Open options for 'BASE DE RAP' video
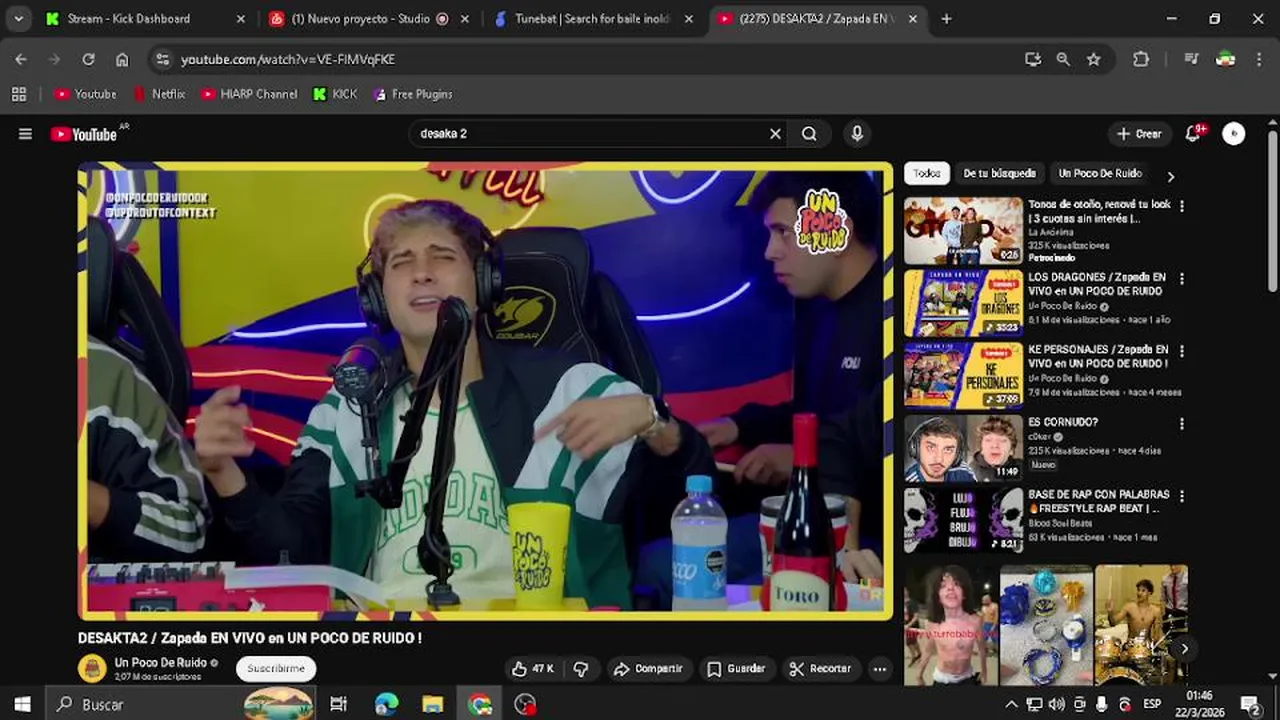Image resolution: width=1280 pixels, height=720 pixels. coord(1182,496)
